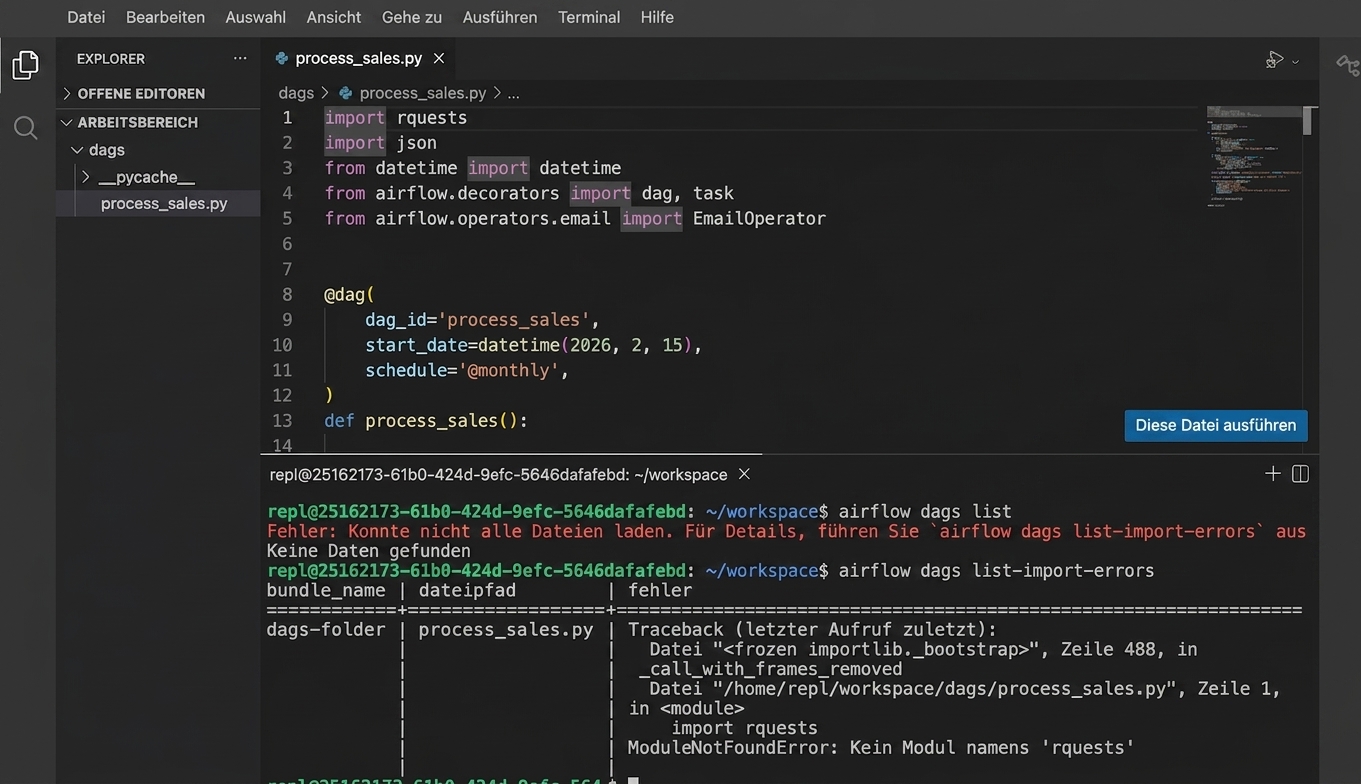Click 'start_date' parameter on line 10
The height and width of the screenshot is (784, 1361).
click(416, 345)
